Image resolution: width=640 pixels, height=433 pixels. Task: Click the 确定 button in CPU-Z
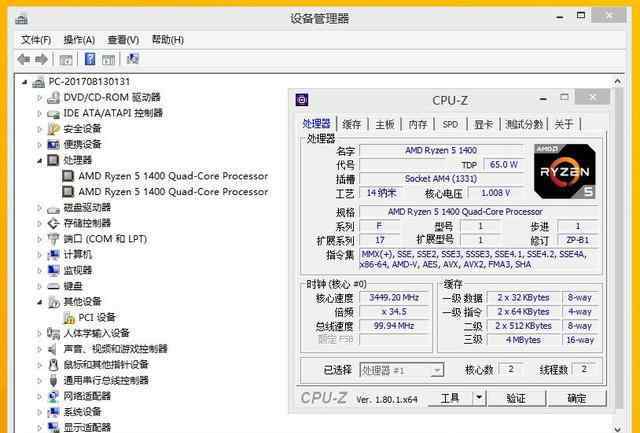click(577, 398)
